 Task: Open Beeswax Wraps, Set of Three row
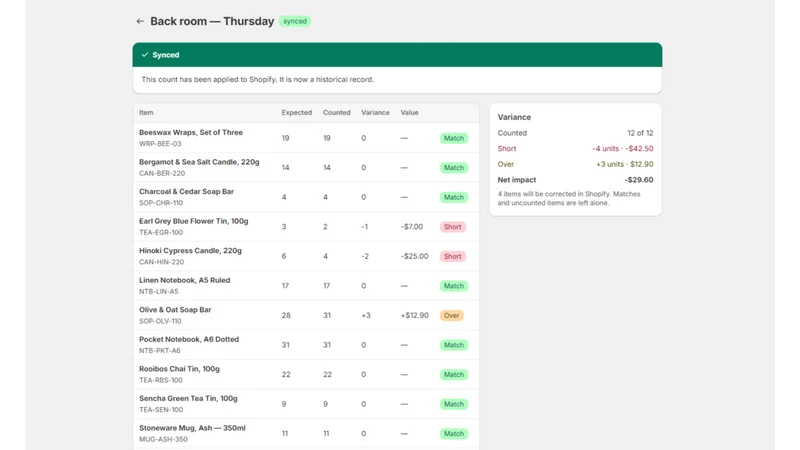coord(306,138)
